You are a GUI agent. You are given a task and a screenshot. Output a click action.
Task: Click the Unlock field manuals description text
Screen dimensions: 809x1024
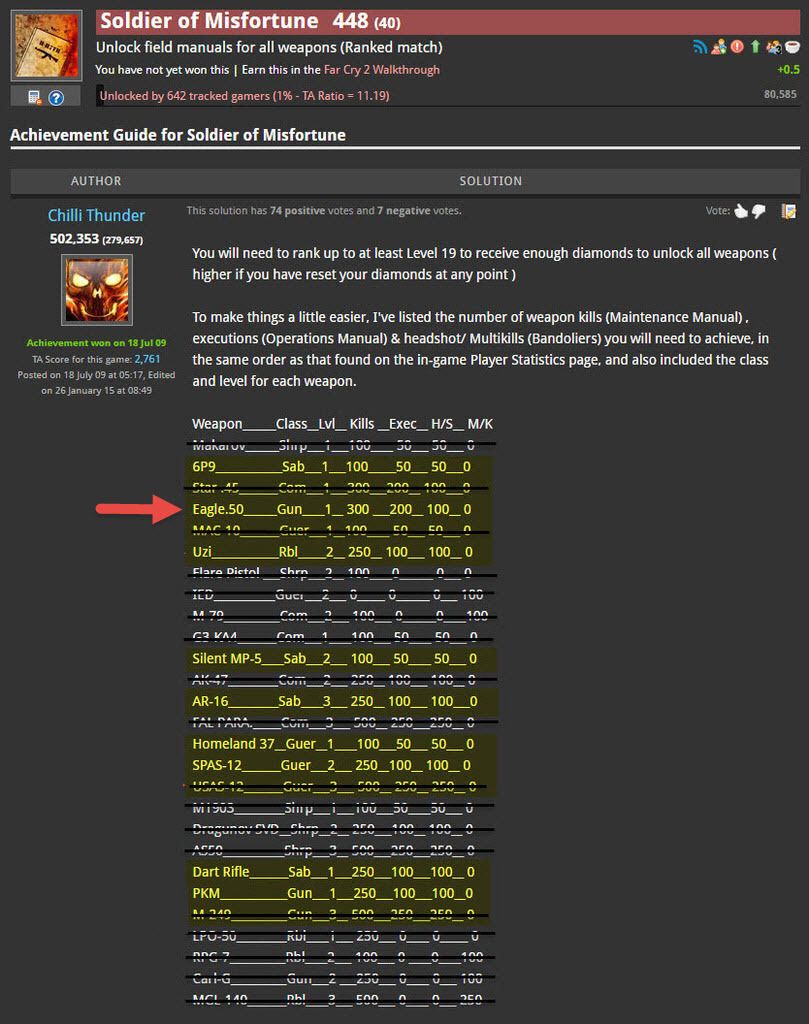269,47
